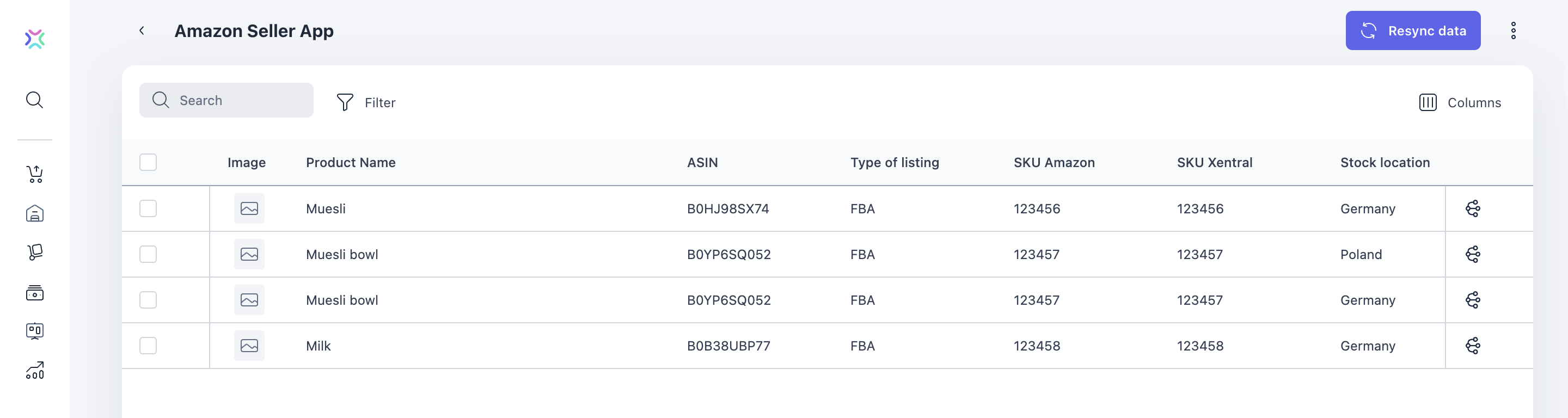Open the Columns selector
This screenshot has width=1568, height=418.
(1460, 102)
